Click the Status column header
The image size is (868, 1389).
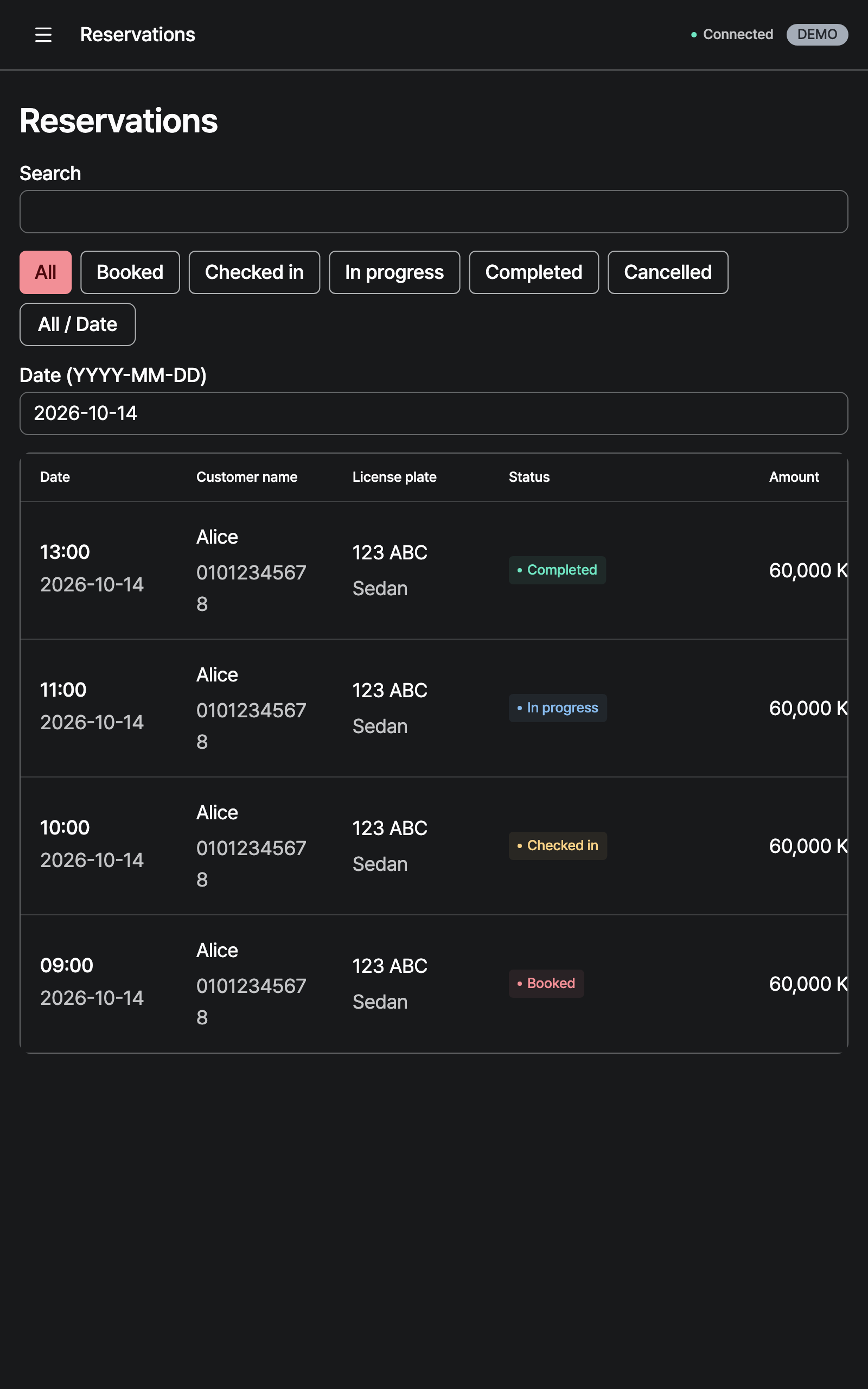pos(529,477)
